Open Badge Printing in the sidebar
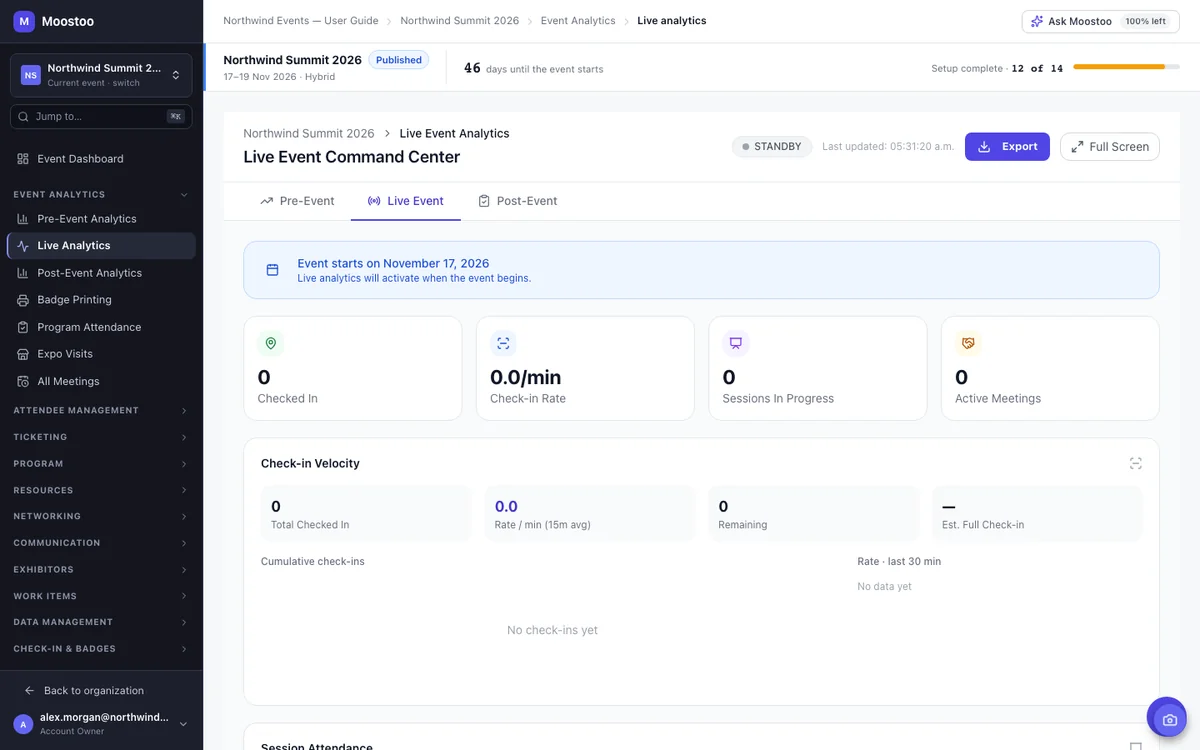This screenshot has height=750, width=1200. 101,300
